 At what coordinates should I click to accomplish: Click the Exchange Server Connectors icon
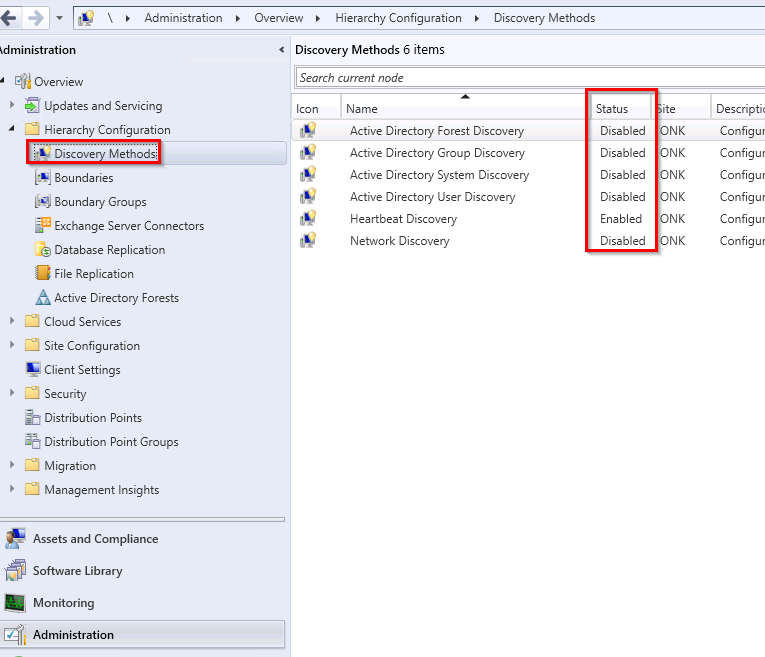coord(43,225)
